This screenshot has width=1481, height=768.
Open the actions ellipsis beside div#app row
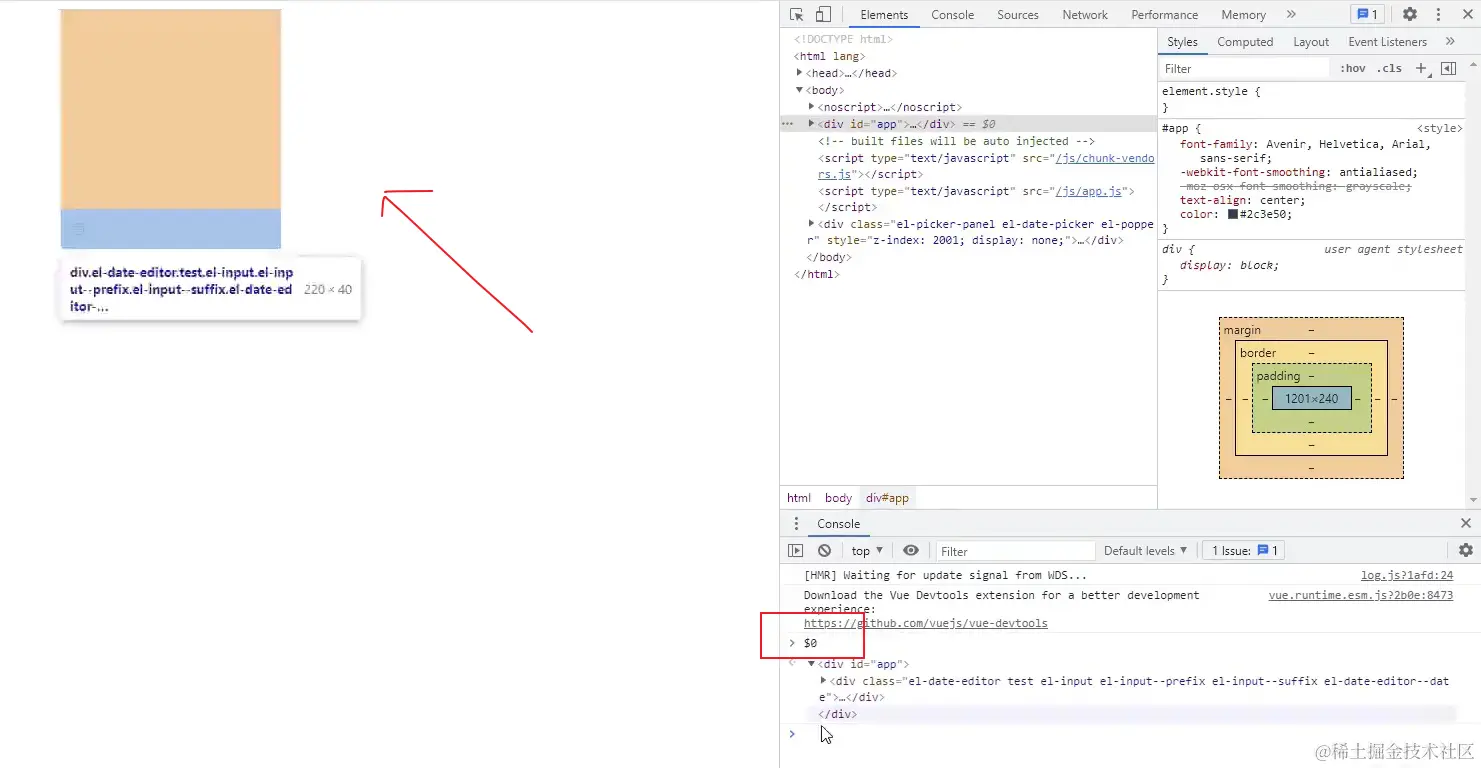tap(788, 124)
